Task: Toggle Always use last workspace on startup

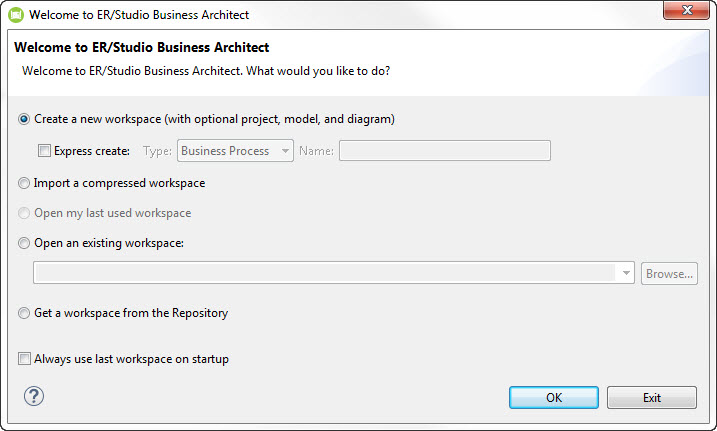Action: (x=24, y=359)
